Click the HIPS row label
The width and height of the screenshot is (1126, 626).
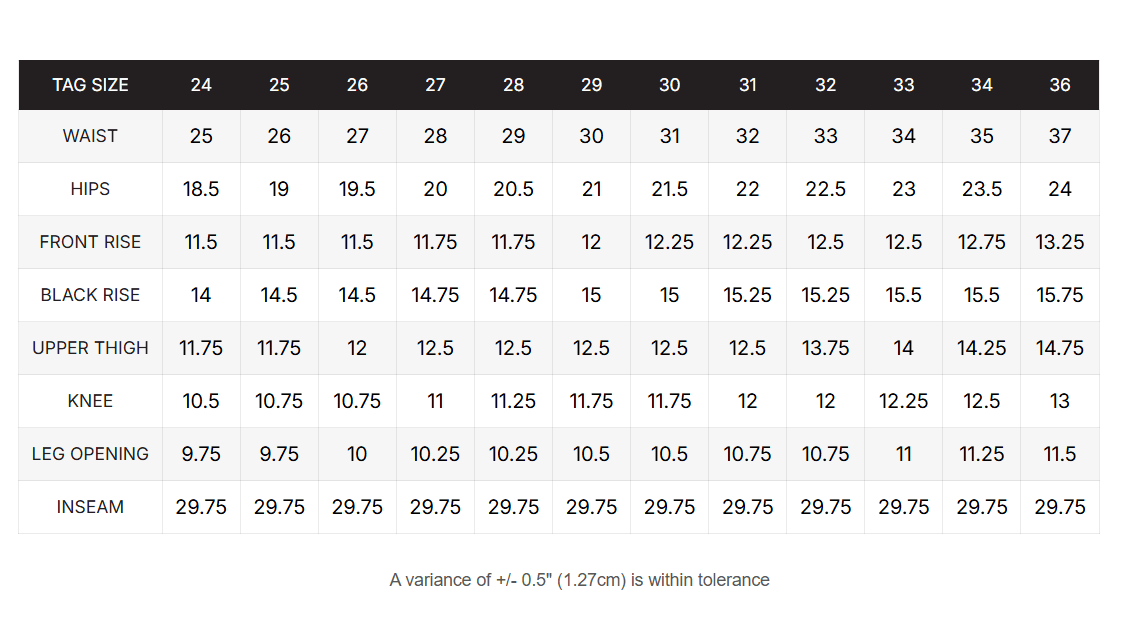click(x=90, y=189)
